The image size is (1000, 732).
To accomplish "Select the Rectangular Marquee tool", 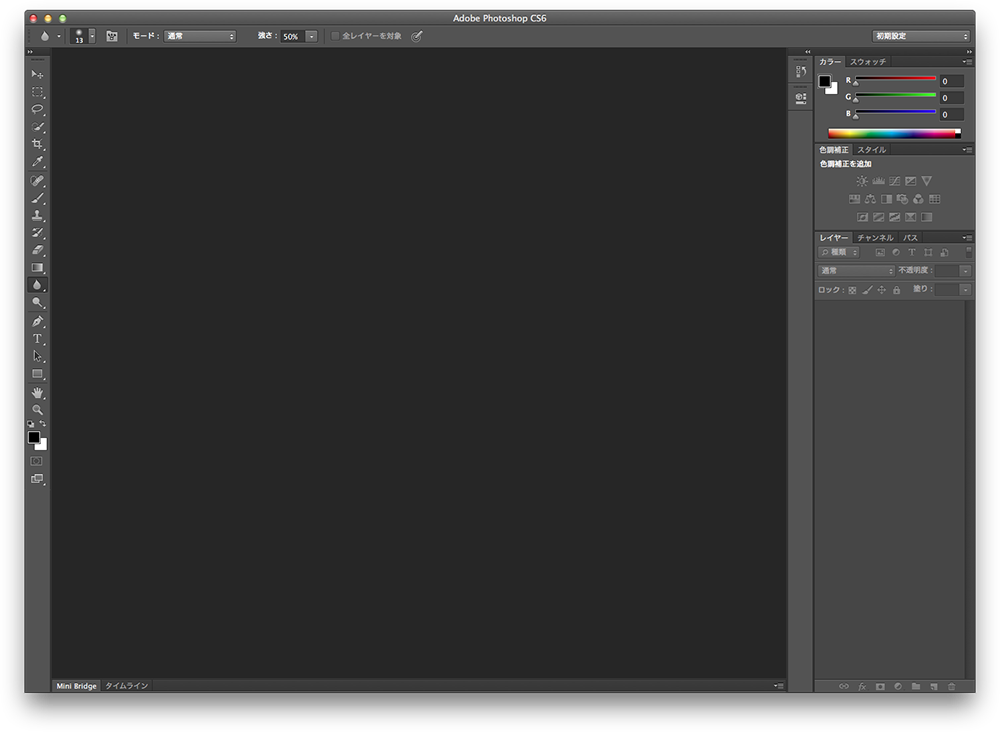I will pos(37,92).
